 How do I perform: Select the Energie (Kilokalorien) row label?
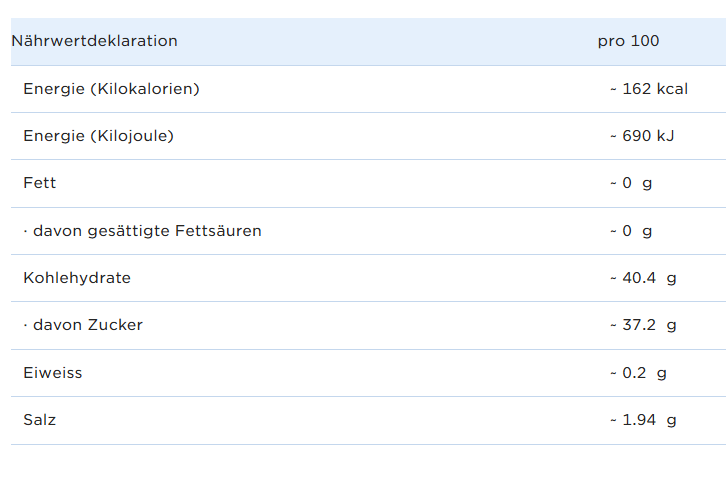click(111, 89)
